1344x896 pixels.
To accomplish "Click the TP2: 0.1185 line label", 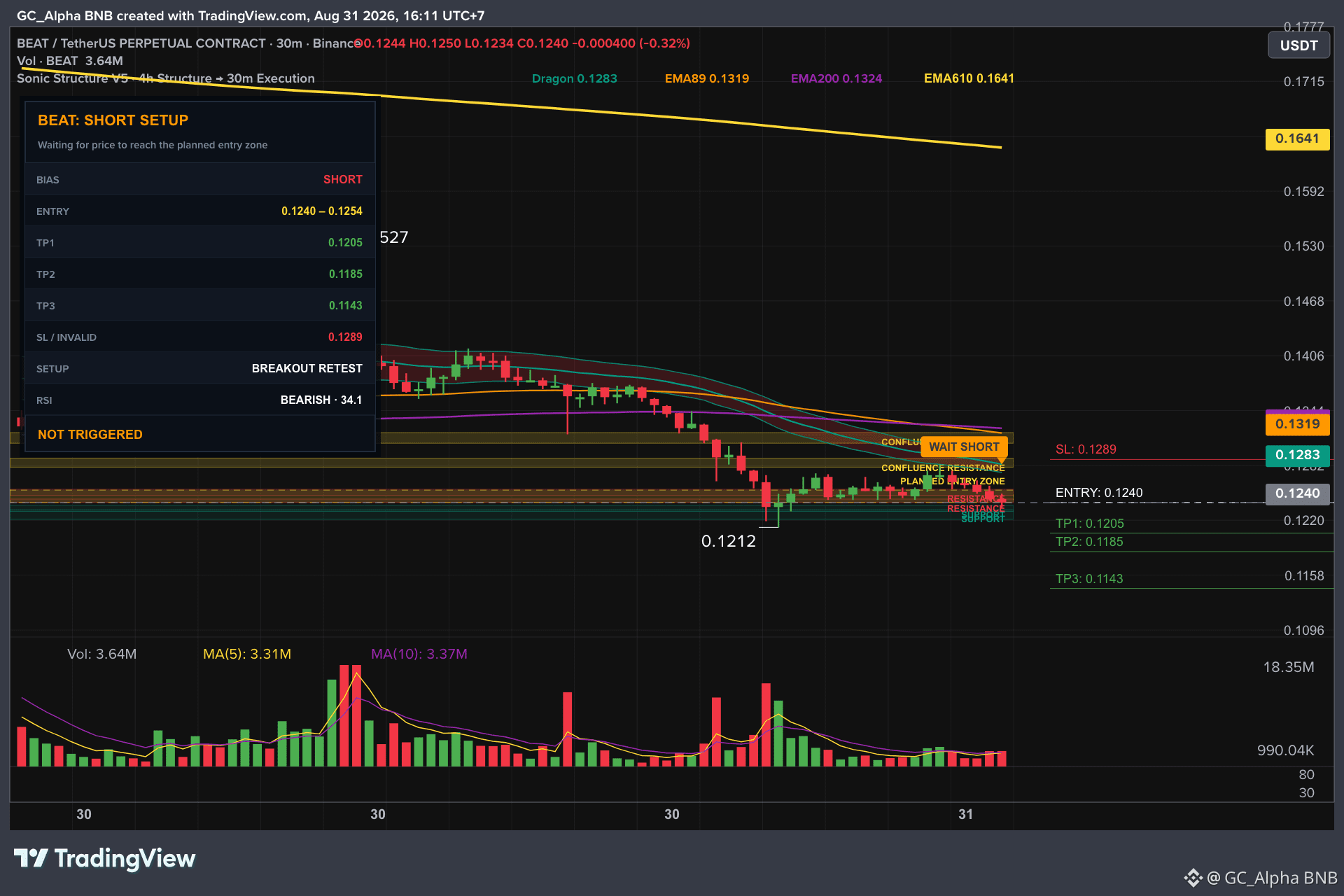I will tap(1089, 542).
